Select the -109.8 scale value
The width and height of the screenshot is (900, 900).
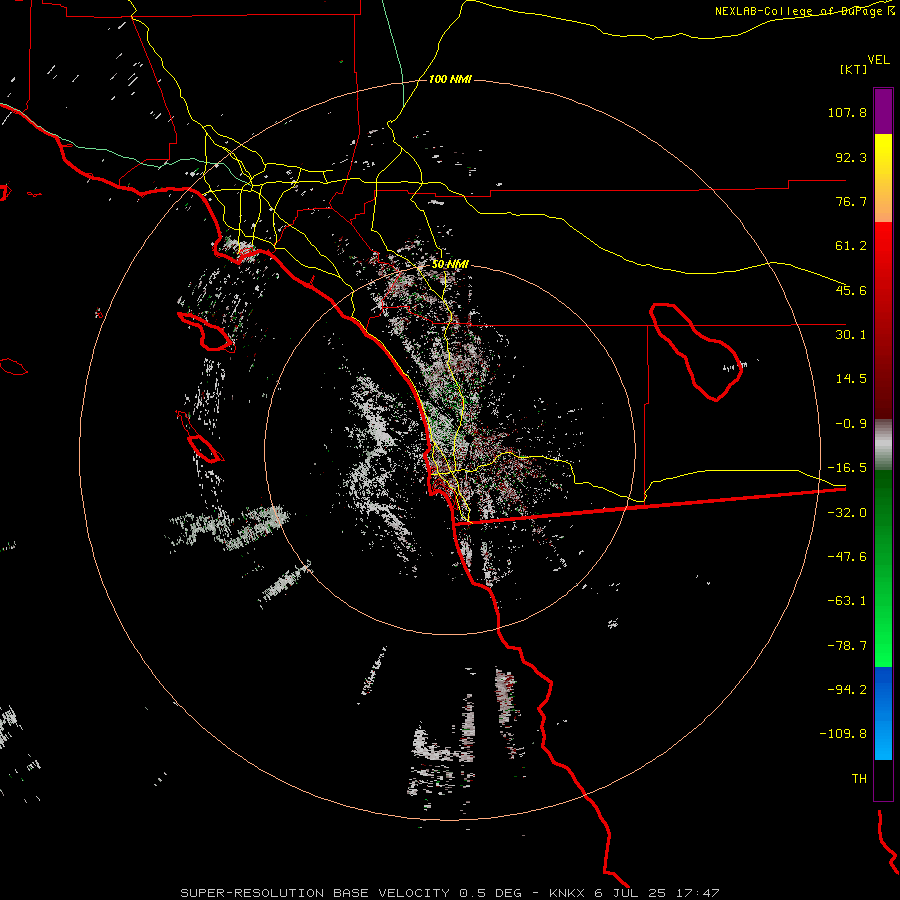pos(843,734)
